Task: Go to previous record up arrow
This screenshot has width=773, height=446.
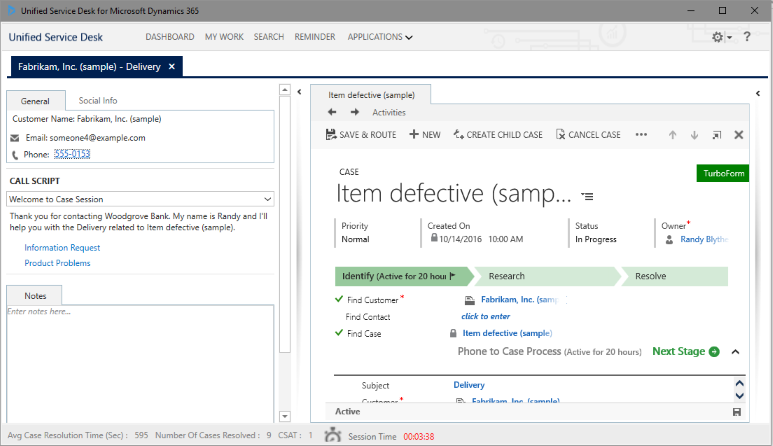Action: pyautogui.click(x=672, y=135)
